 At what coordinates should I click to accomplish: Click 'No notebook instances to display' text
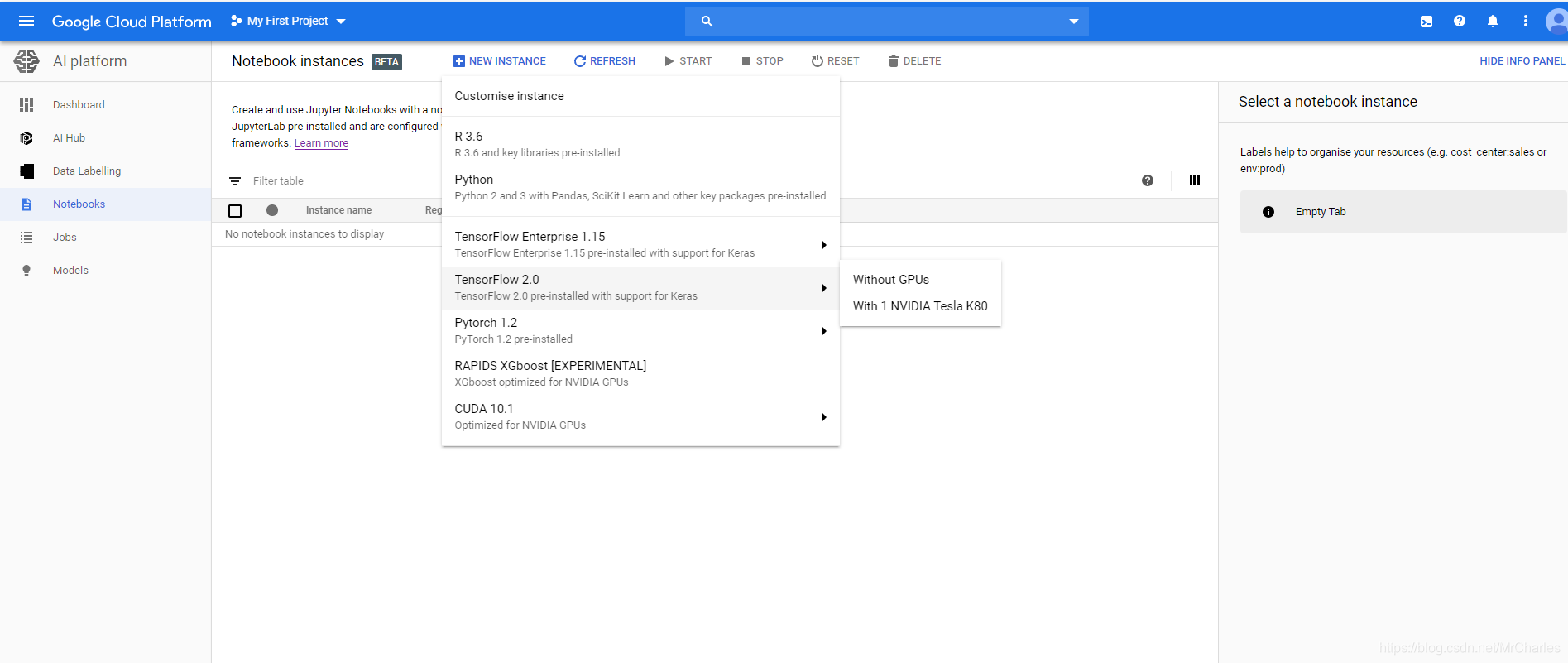point(304,234)
